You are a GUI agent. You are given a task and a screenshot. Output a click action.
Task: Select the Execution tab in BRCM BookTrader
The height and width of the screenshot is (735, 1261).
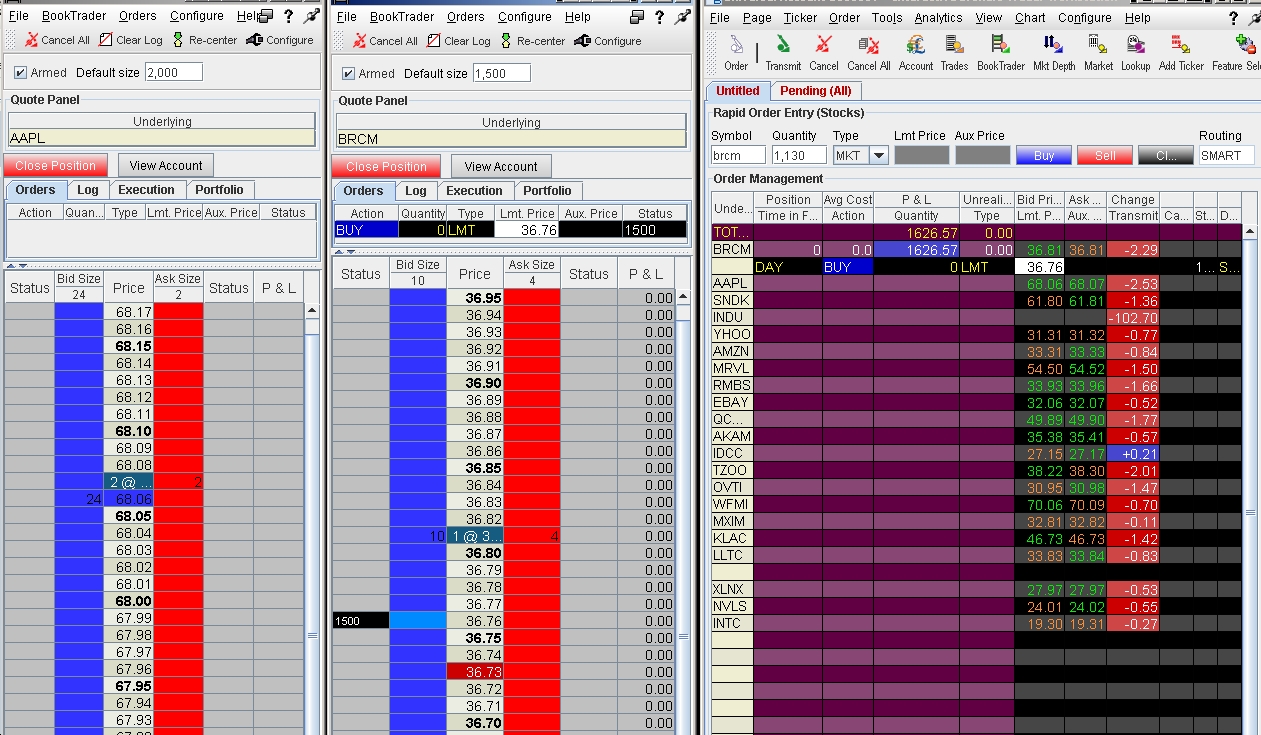[474, 191]
